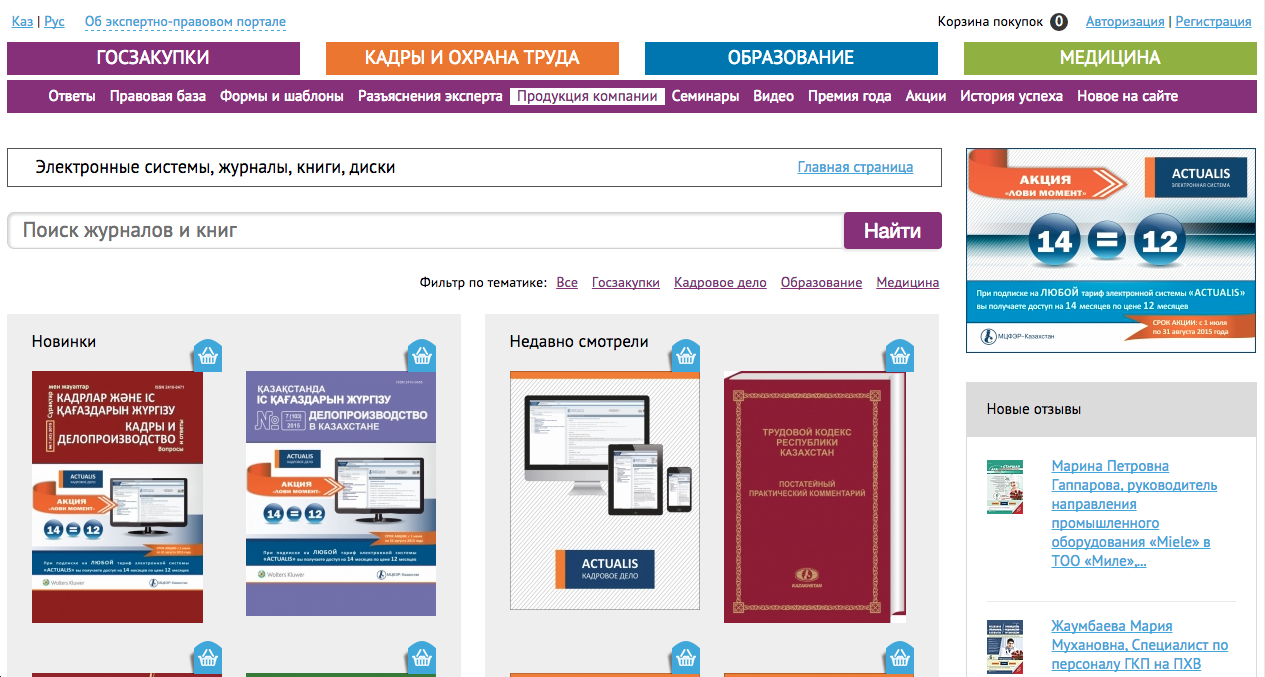Open Разъяснения эксперта menu item
Image resolution: width=1265 pixels, height=677 pixels.
pos(430,96)
